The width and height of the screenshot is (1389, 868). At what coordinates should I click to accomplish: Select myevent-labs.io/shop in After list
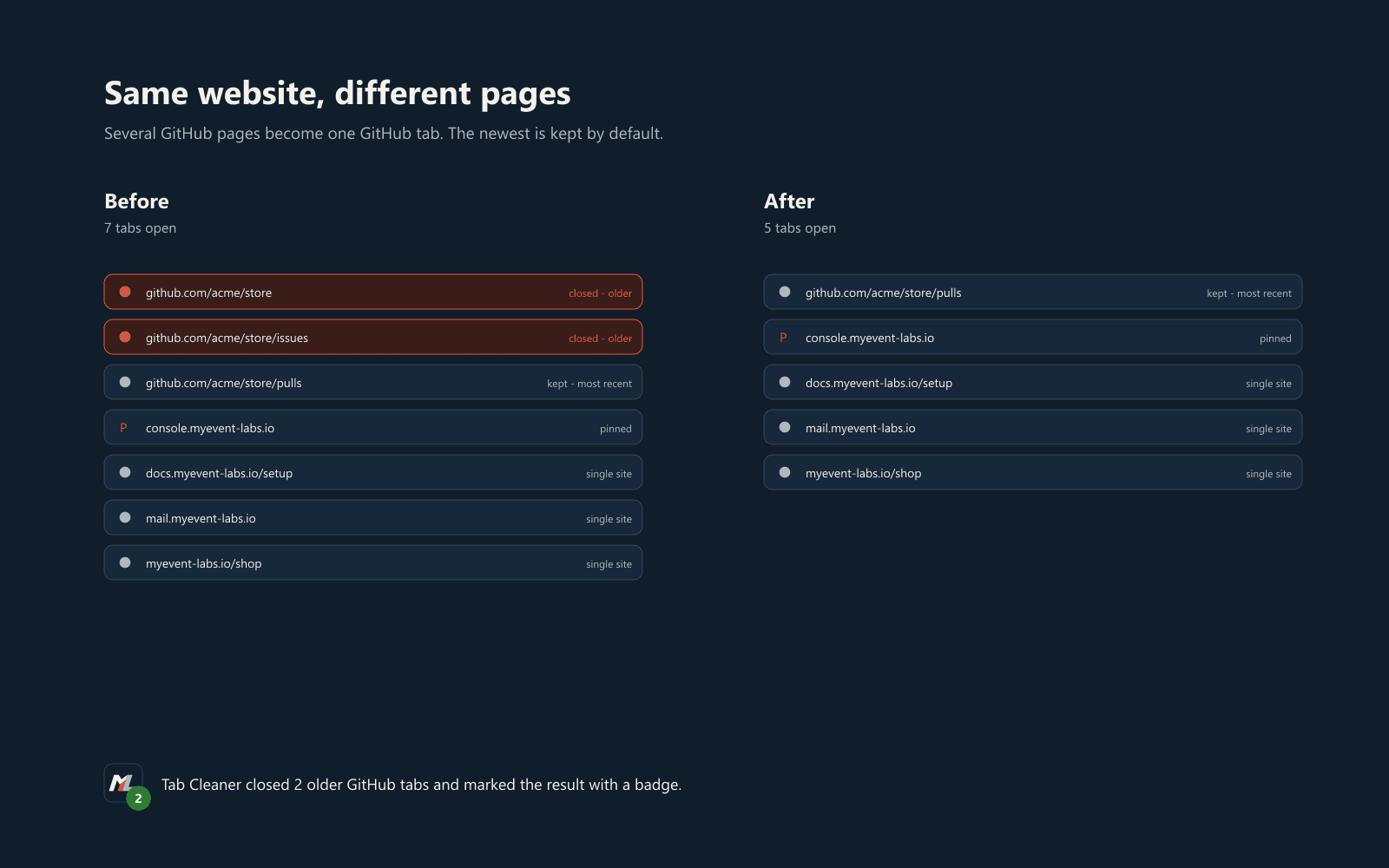pyautogui.click(x=863, y=473)
